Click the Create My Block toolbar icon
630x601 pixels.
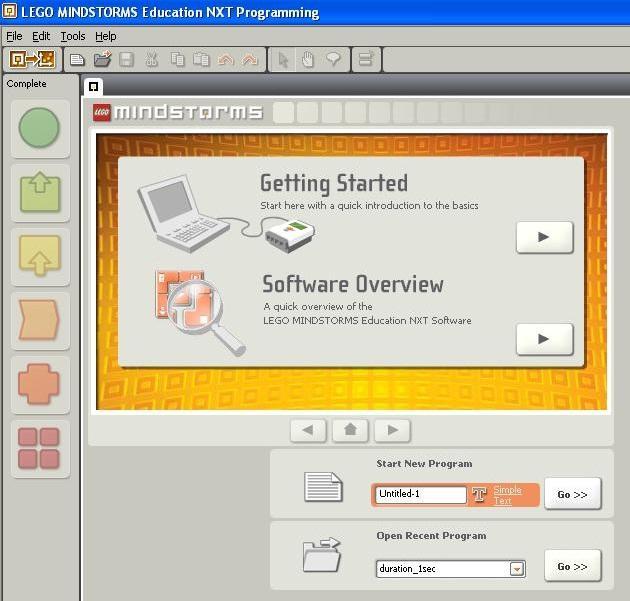tap(366, 59)
